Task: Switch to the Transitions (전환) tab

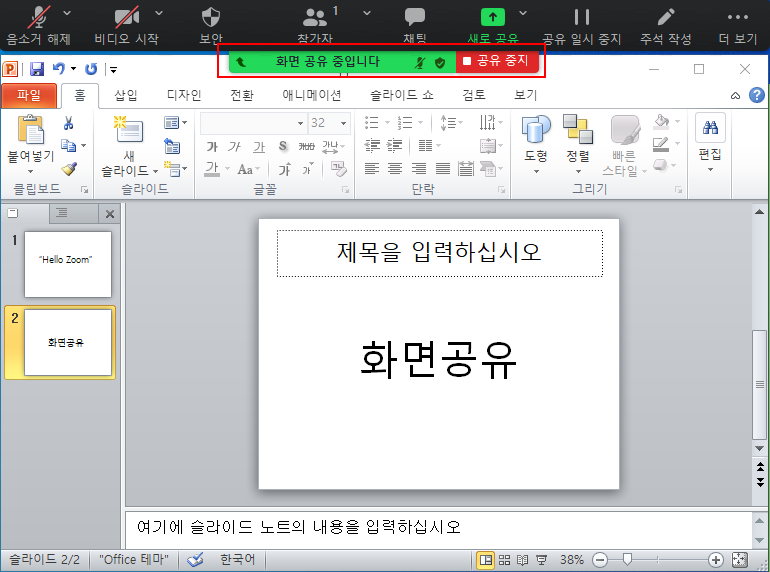Action: click(242, 95)
